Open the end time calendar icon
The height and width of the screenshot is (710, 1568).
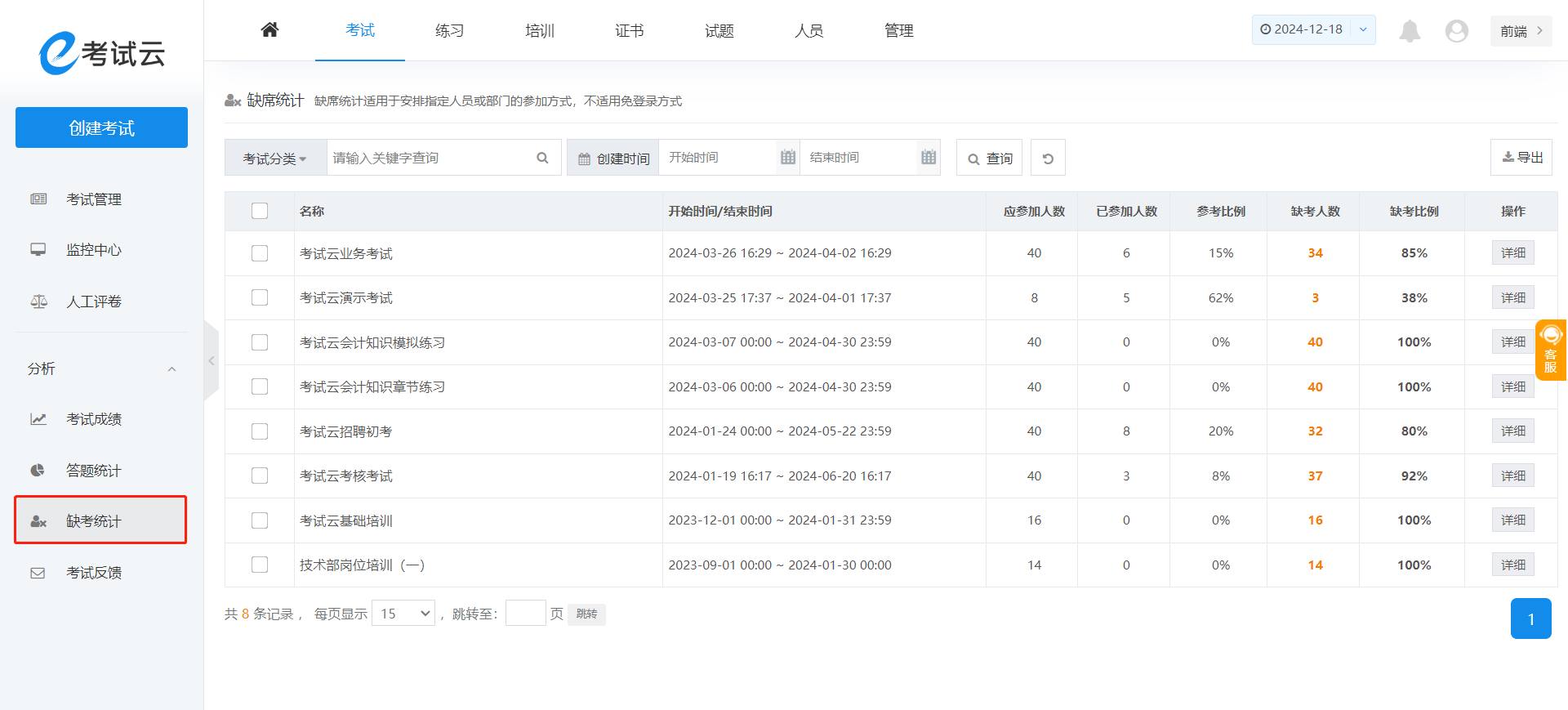pyautogui.click(x=929, y=158)
